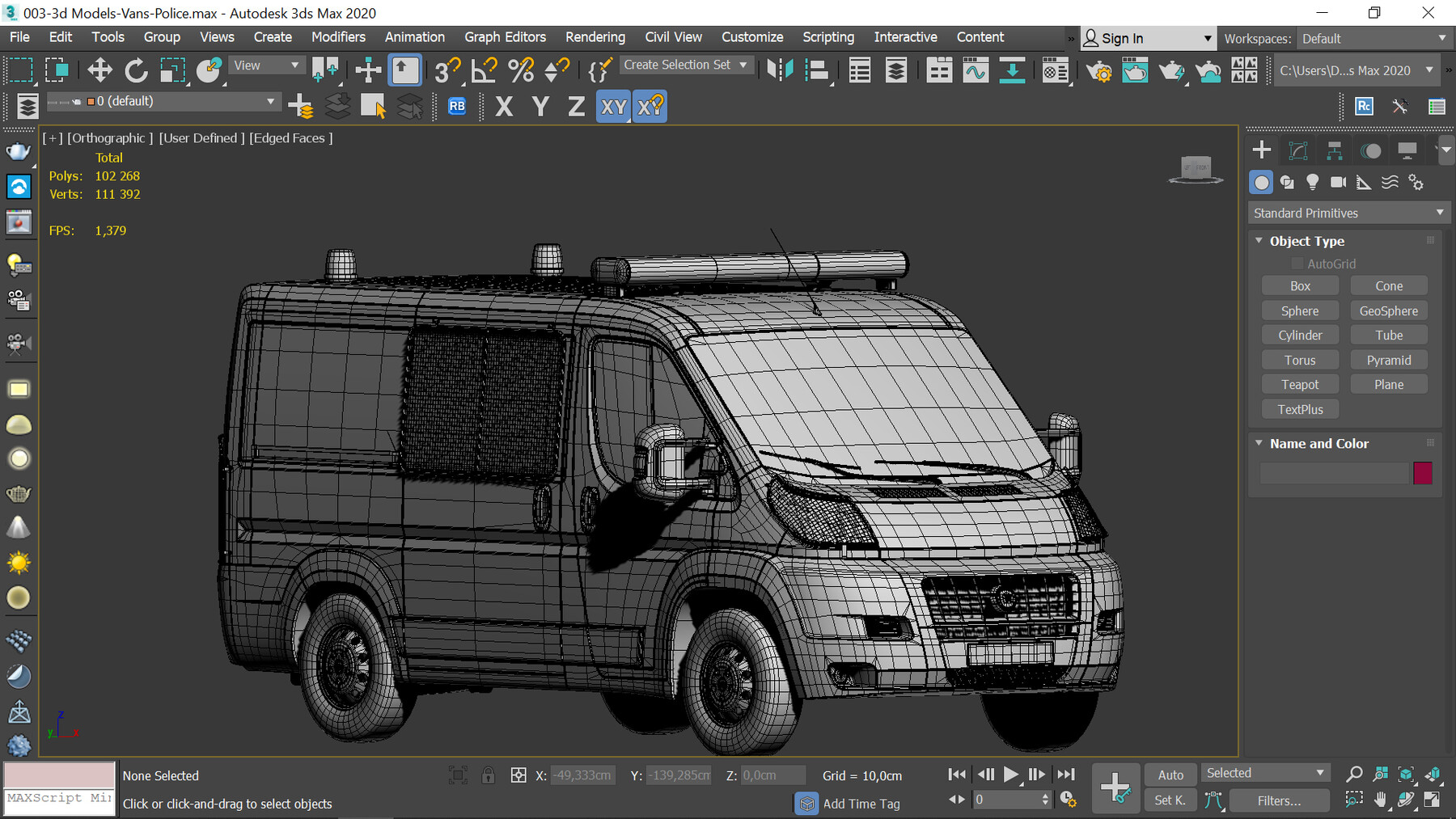This screenshot has height=819, width=1456.
Task: Click the object color swatch in Name and Color
Action: tap(1423, 473)
